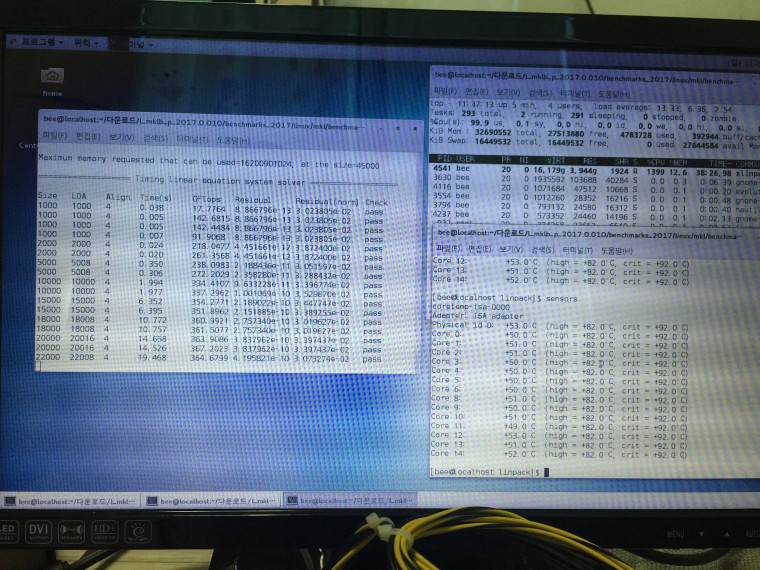The height and width of the screenshot is (570, 760).
Task: Open 보기(V) menu in the sensors terminal
Action: (511, 250)
